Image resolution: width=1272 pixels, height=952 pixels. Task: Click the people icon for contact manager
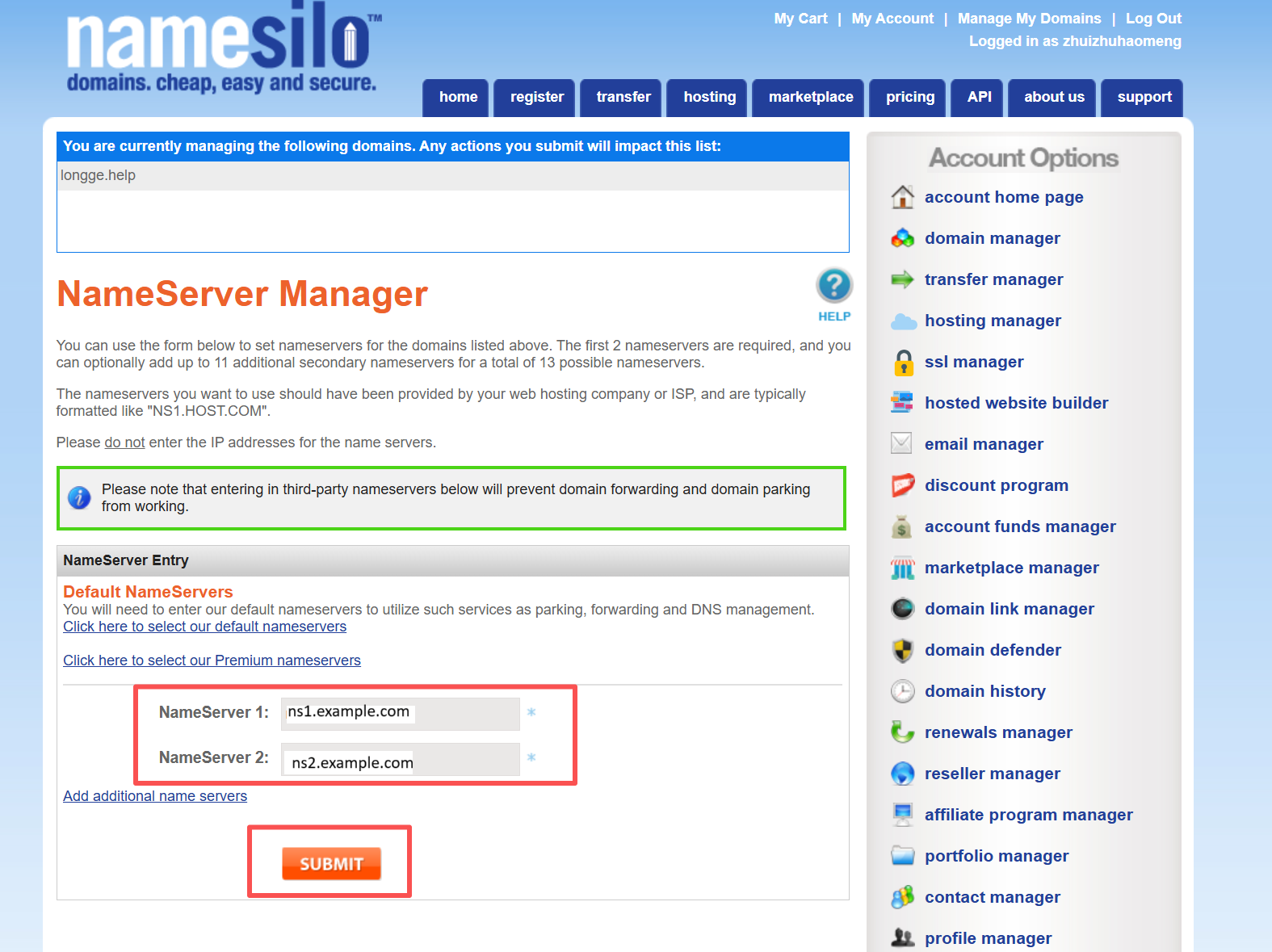[x=902, y=897]
